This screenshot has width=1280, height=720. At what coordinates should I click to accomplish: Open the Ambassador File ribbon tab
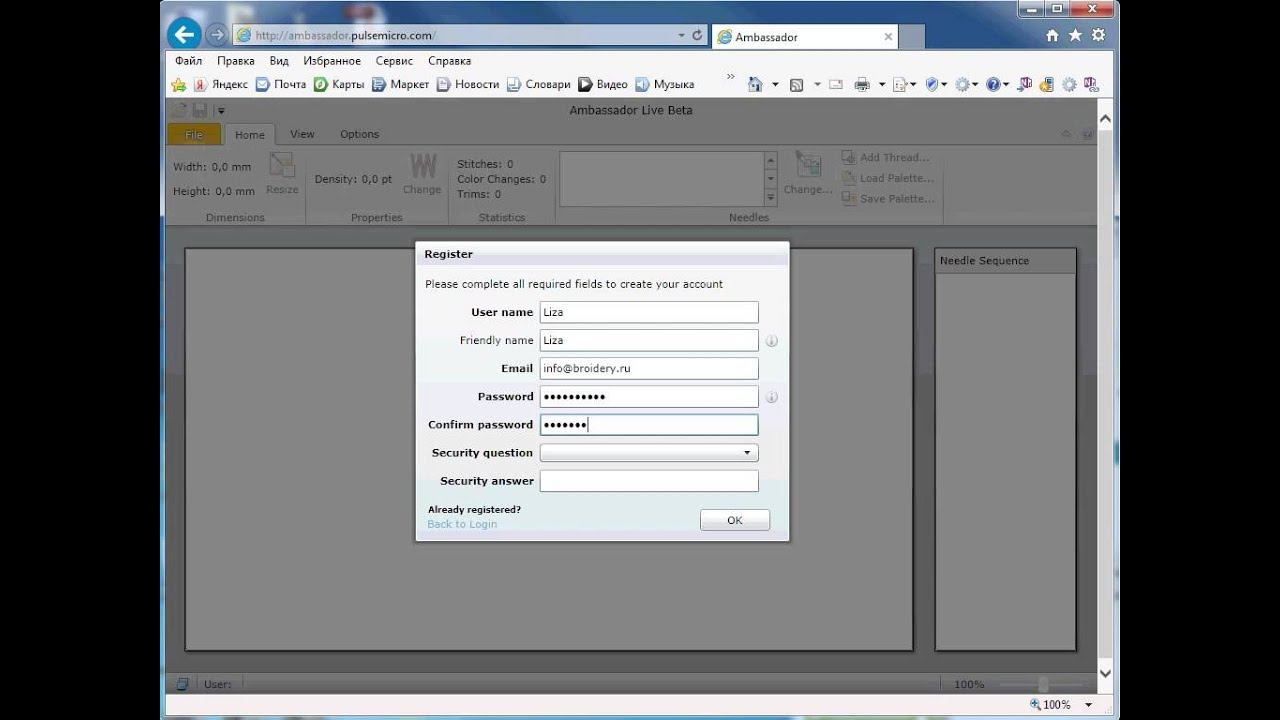pyautogui.click(x=194, y=134)
